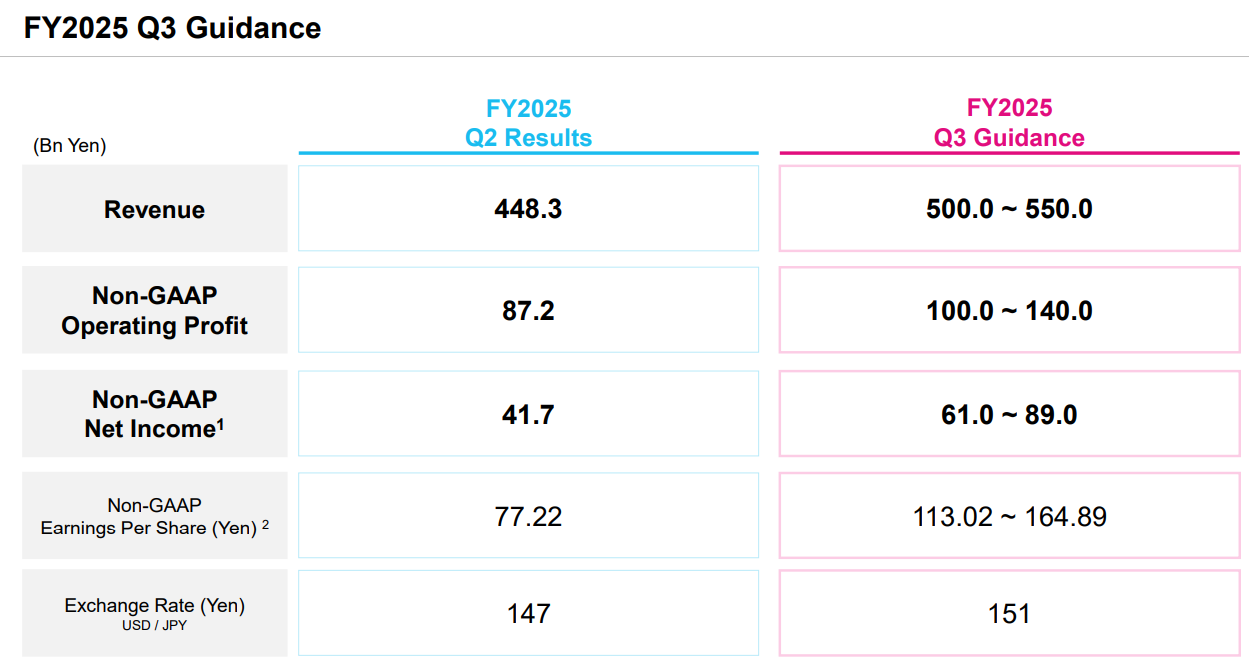Click the Revenue row label

[x=154, y=210]
